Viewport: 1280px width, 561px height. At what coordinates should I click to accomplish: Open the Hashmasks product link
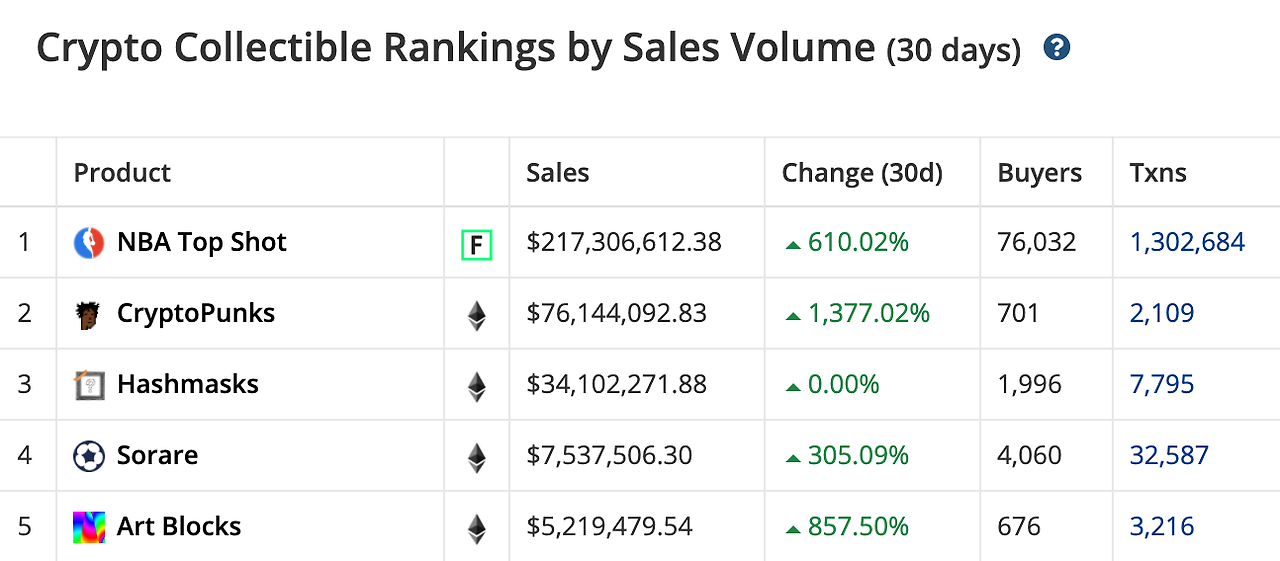pyautogui.click(x=188, y=384)
